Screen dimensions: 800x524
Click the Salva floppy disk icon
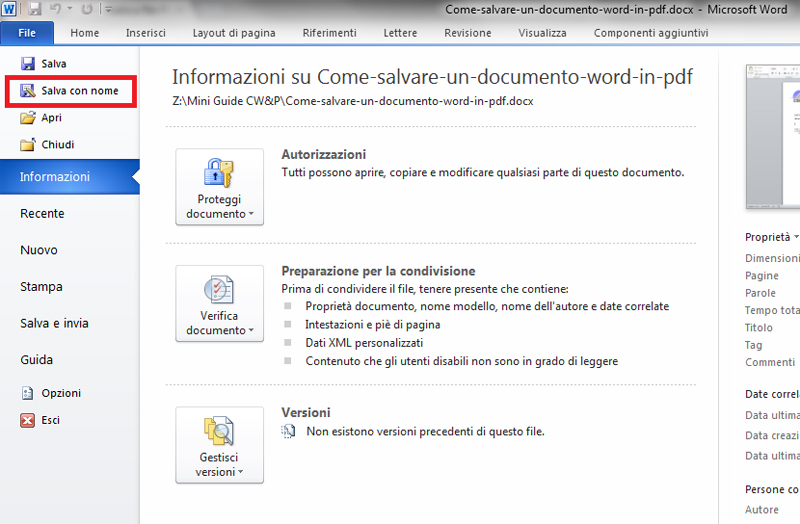click(x=28, y=63)
